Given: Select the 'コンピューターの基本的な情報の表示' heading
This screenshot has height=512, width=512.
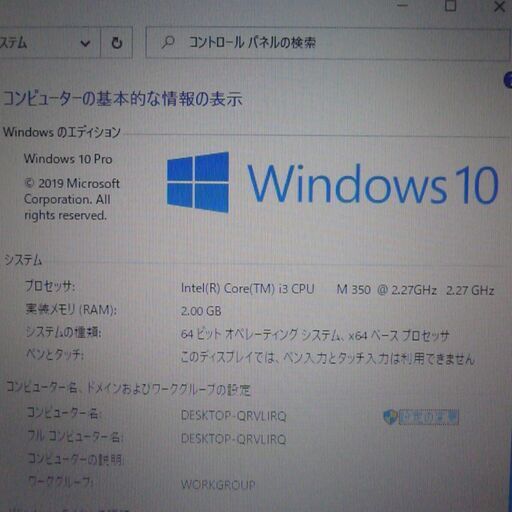Looking at the screenshot, I should tap(122, 99).
